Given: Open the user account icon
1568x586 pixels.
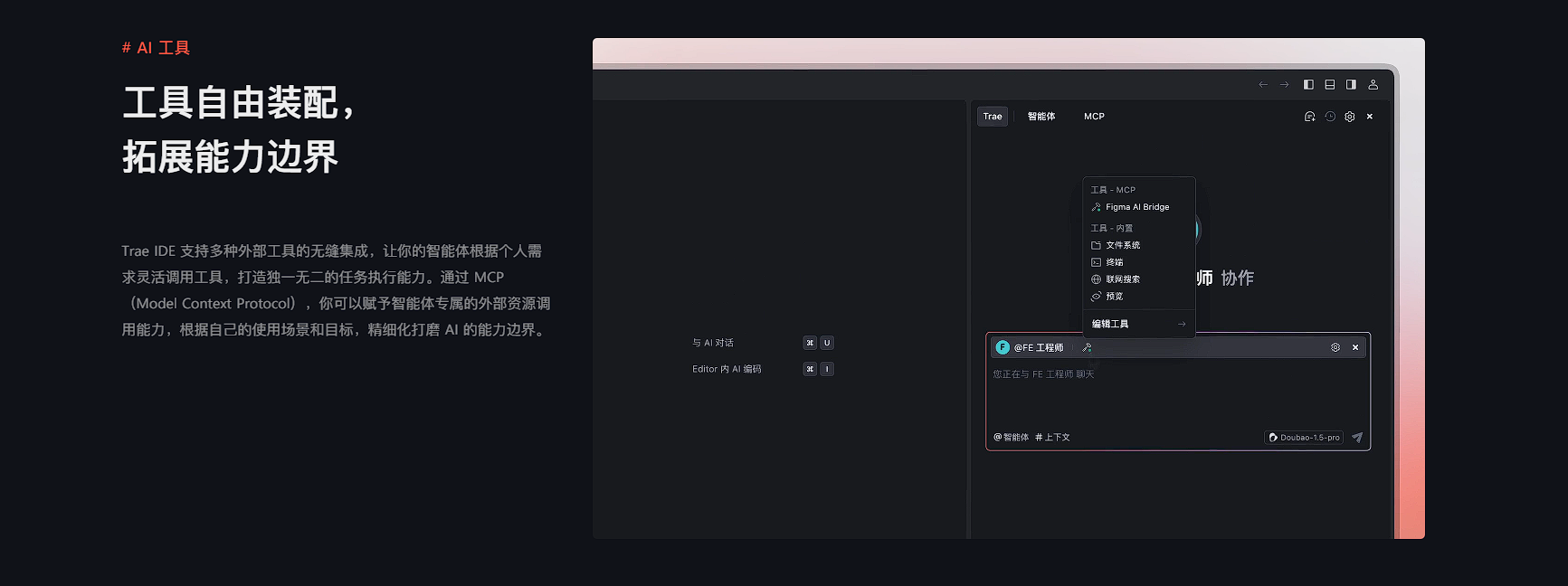Looking at the screenshot, I should [x=1373, y=85].
